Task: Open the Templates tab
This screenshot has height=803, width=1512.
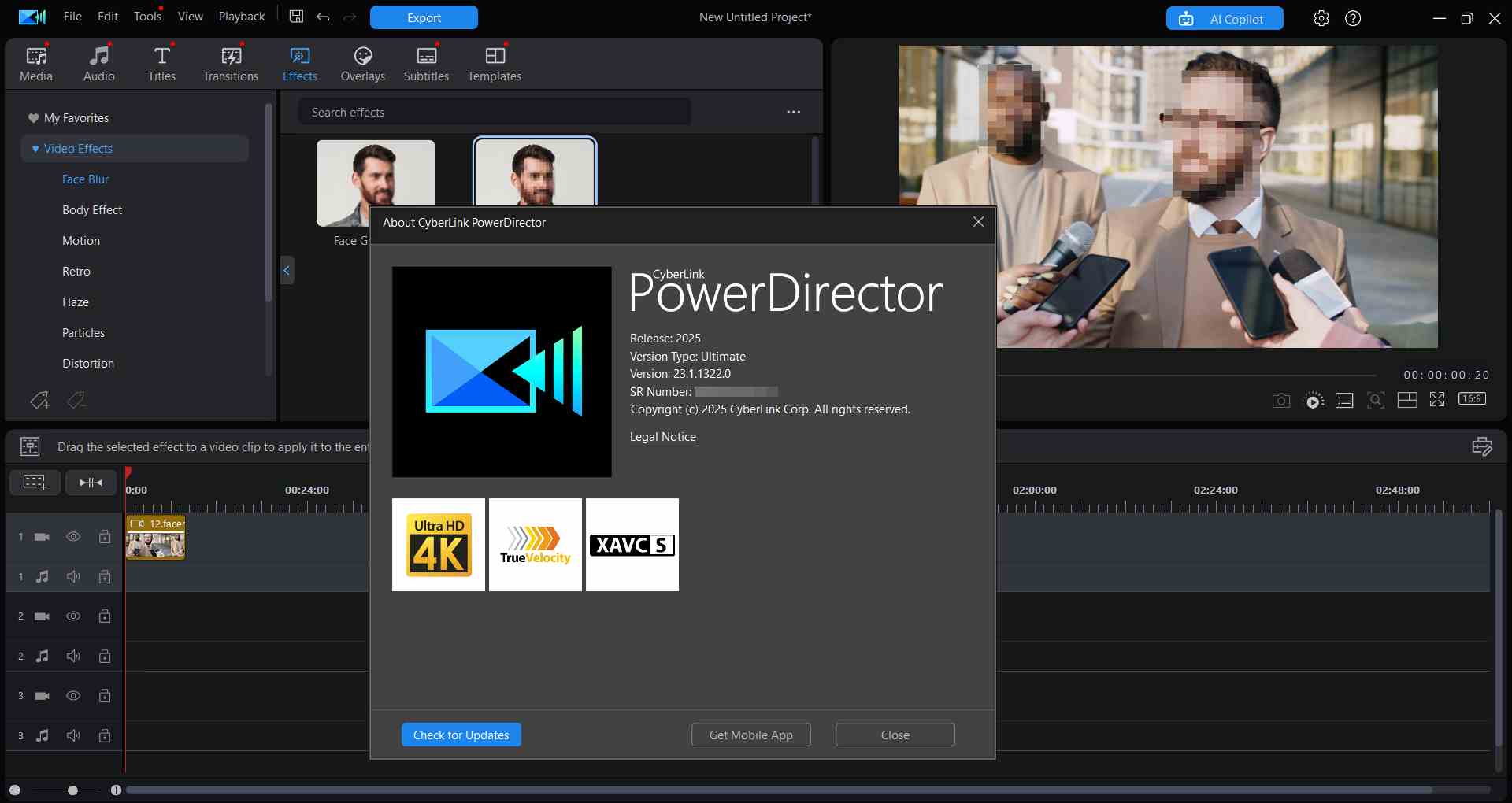Action: pyautogui.click(x=495, y=65)
